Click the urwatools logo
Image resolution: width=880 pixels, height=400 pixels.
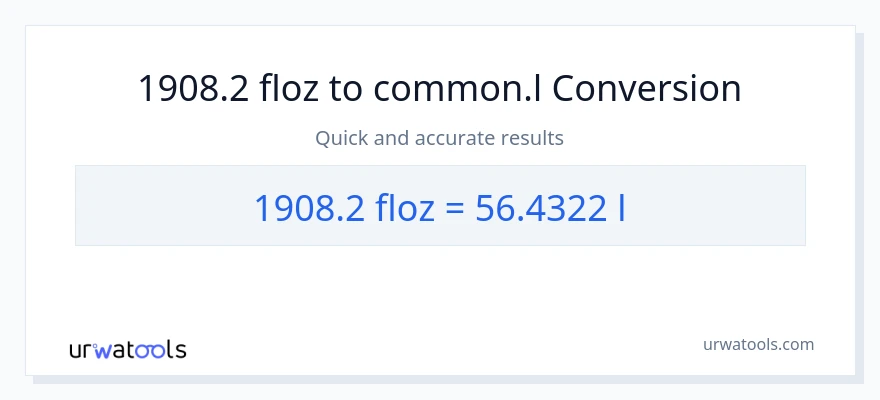[x=127, y=349]
